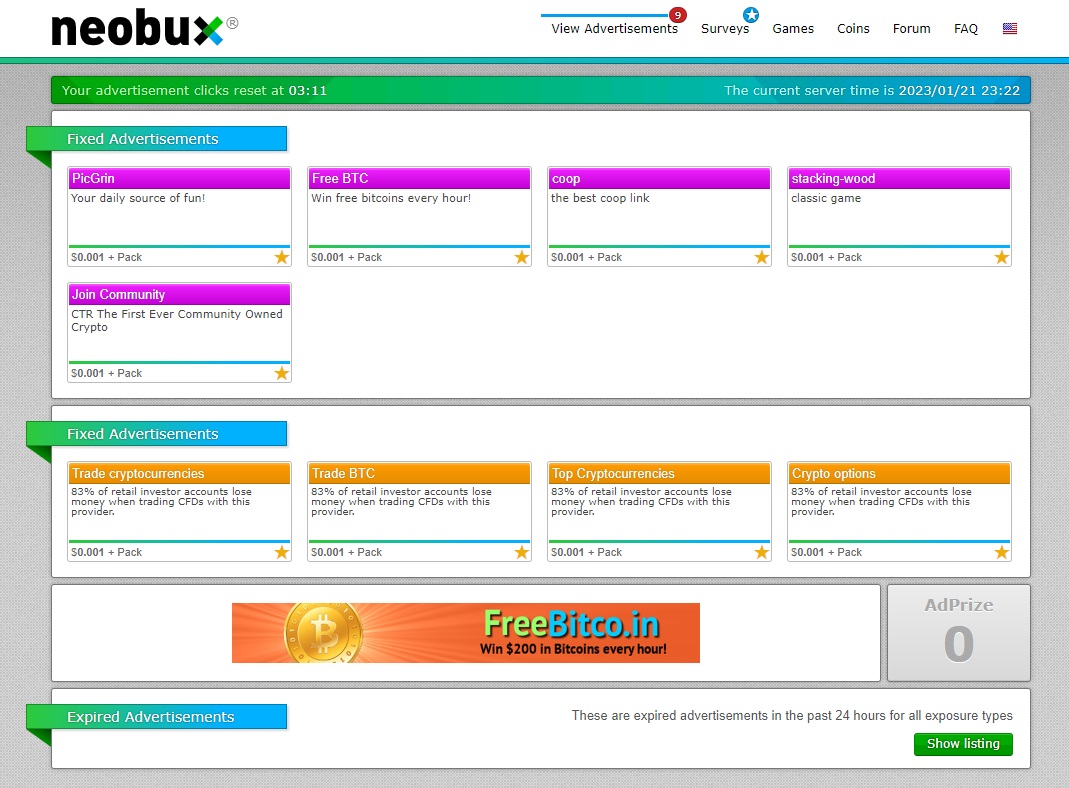The width and height of the screenshot is (1069, 788).
Task: Click the star on Top Cryptocurrencies ad
Action: point(762,552)
